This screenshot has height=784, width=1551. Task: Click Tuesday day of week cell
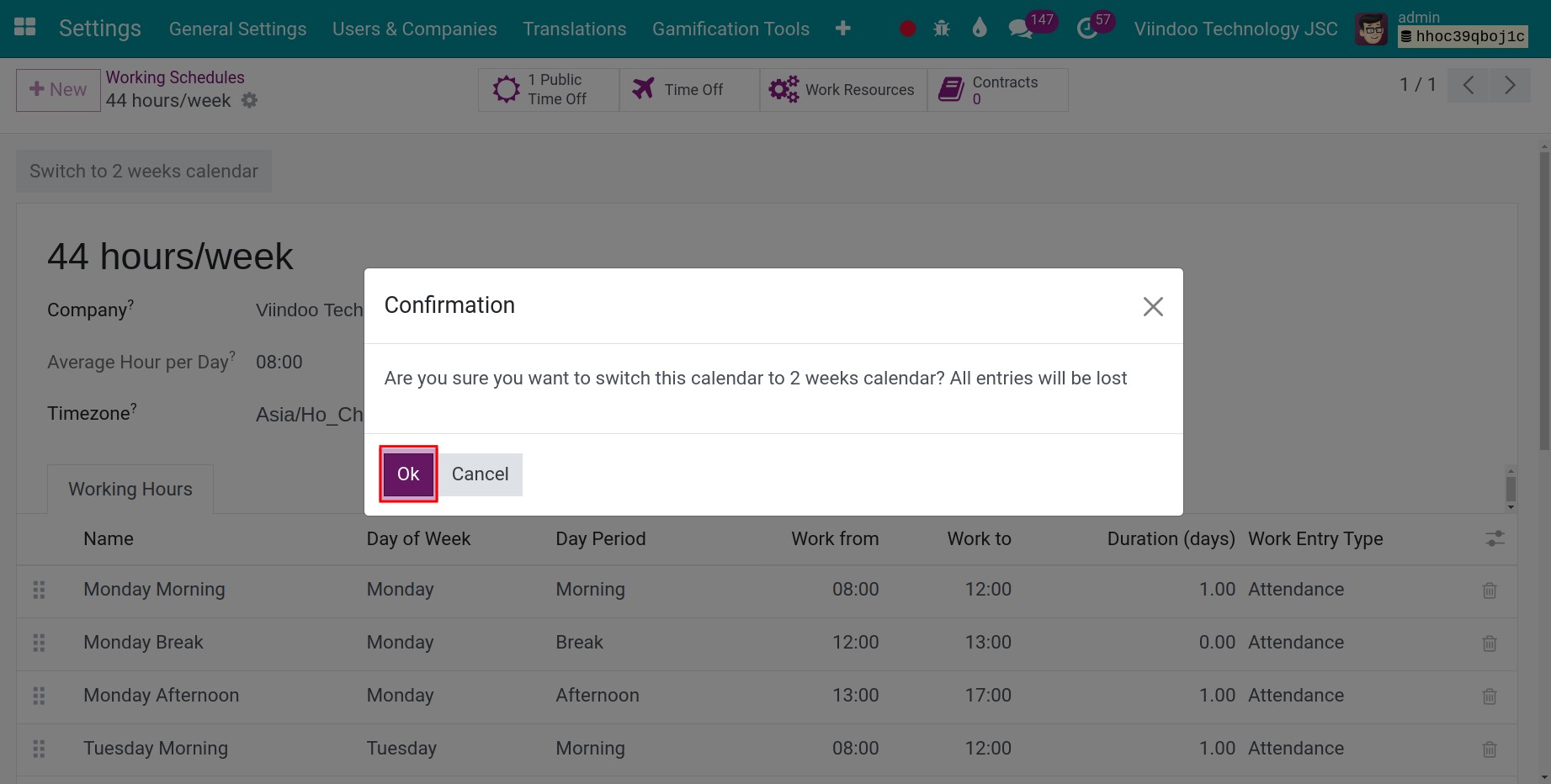[x=401, y=748]
